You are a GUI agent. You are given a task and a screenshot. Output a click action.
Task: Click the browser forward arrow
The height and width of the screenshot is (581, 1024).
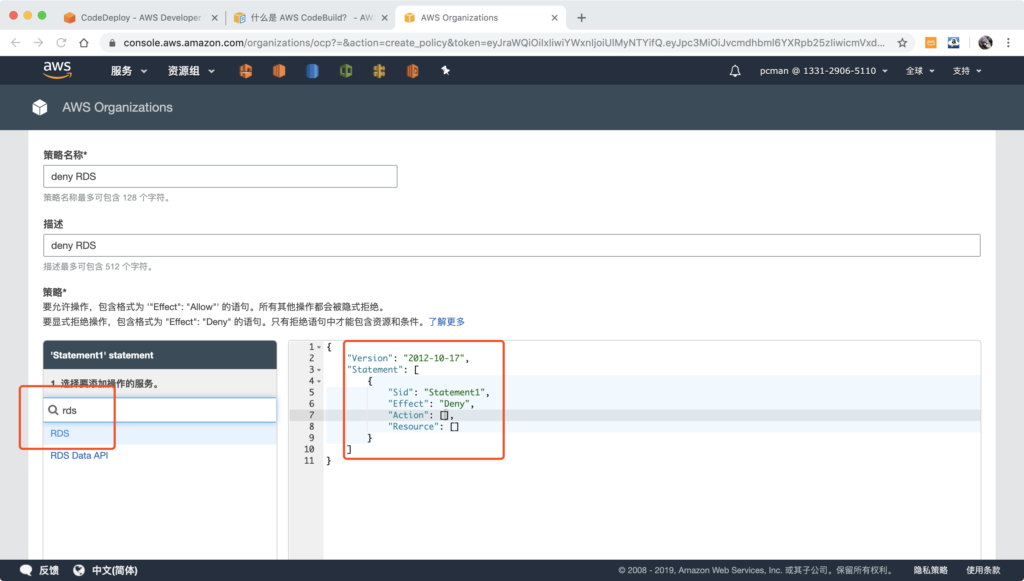39,42
